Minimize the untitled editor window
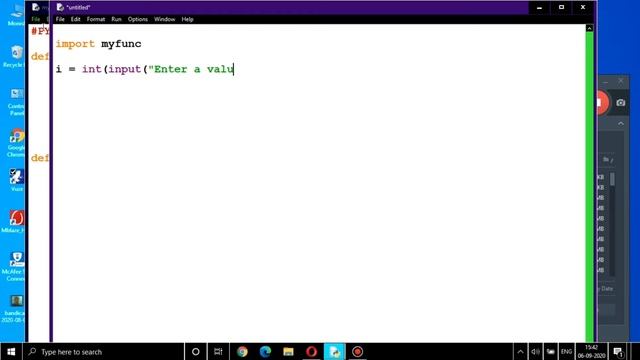 pyautogui.click(x=539, y=7)
